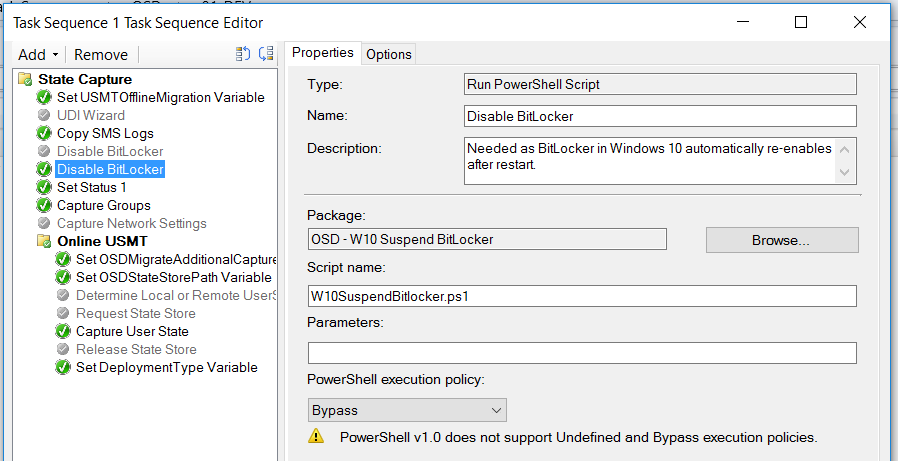Click the move step down toolbar icon
This screenshot has width=898, height=461.
pyautogui.click(x=266, y=54)
